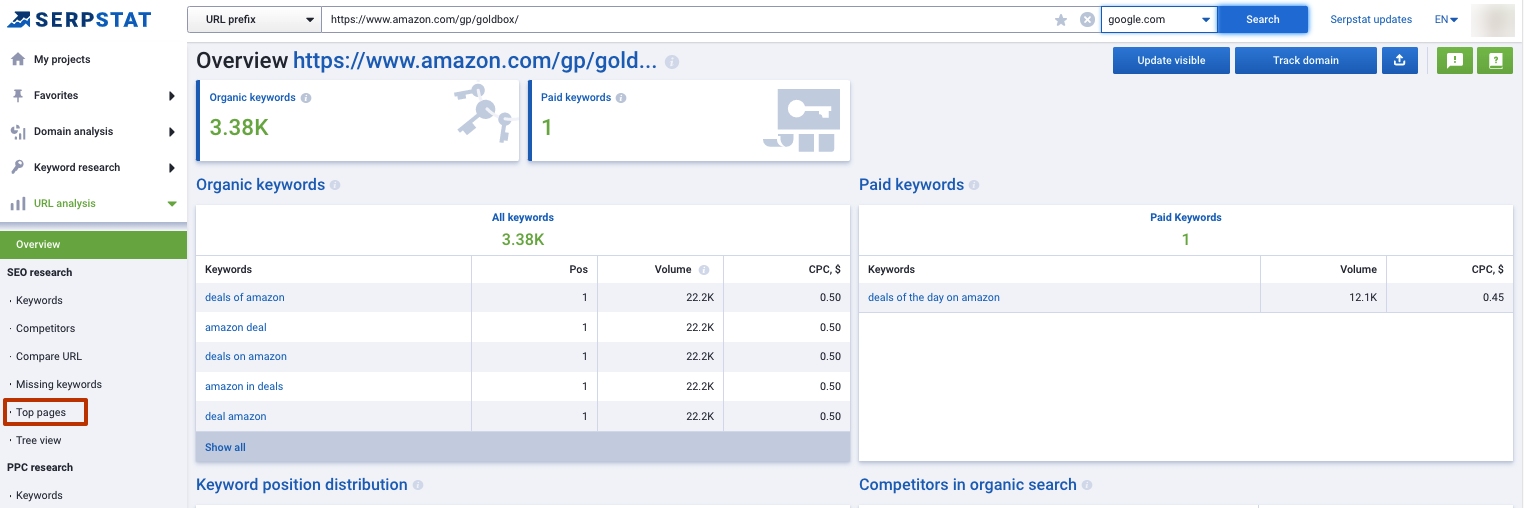Click the export upload icon button

click(x=1400, y=60)
